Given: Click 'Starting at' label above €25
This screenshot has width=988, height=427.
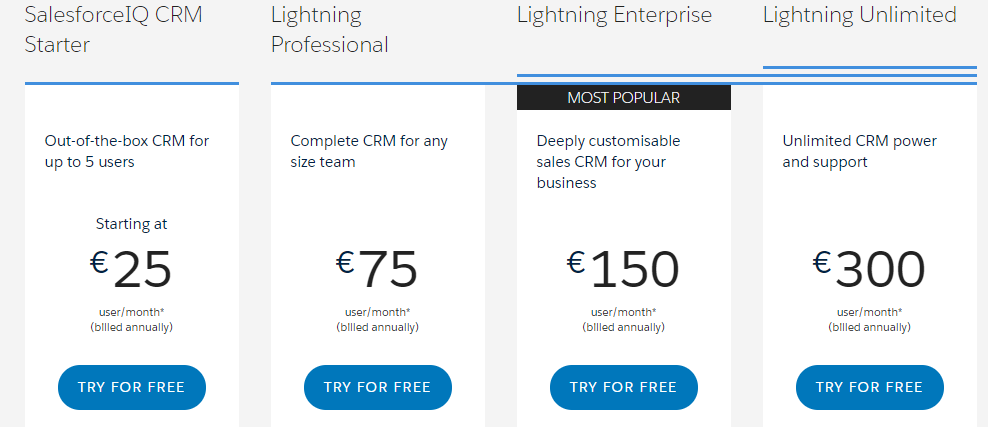Looking at the screenshot, I should click(x=132, y=224).
